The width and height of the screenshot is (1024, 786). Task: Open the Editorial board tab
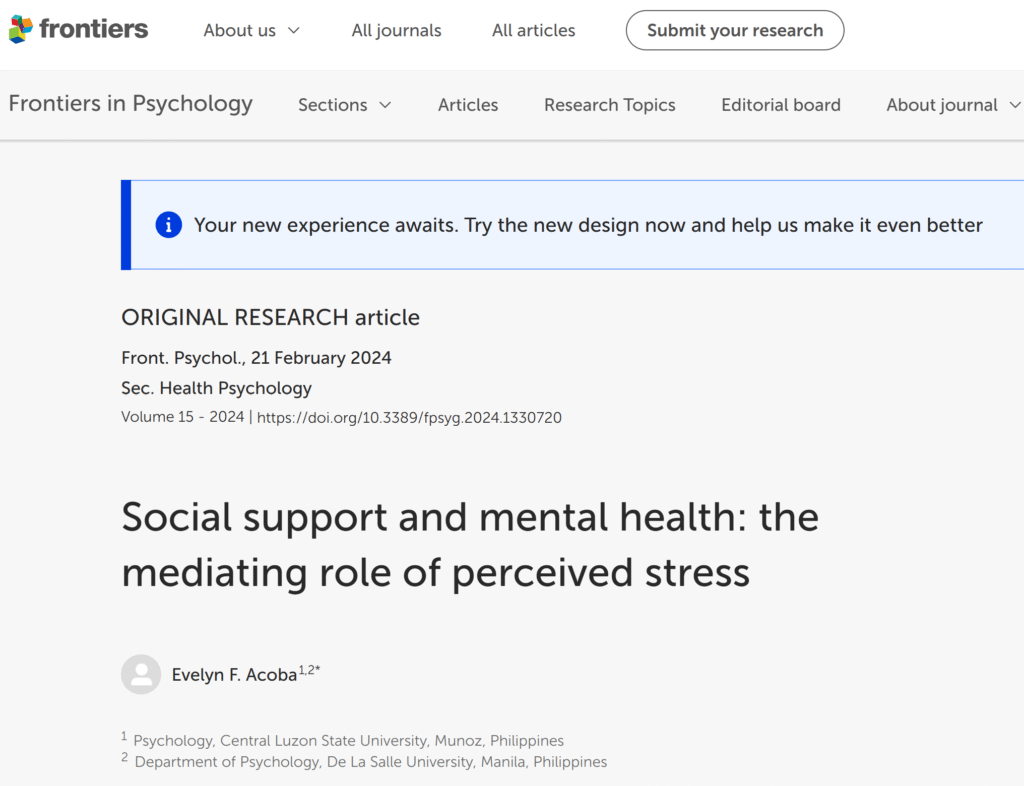tap(781, 105)
